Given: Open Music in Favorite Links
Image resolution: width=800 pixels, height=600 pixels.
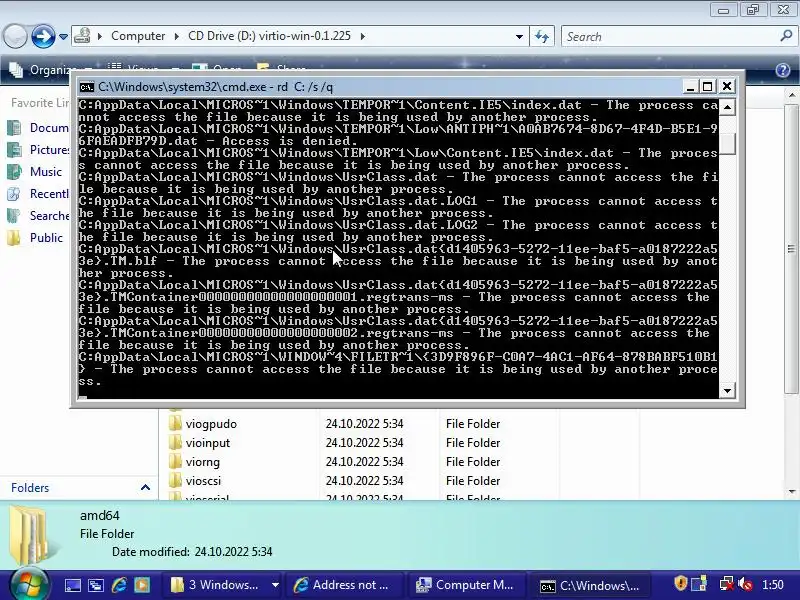Looking at the screenshot, I should pos(45,171).
